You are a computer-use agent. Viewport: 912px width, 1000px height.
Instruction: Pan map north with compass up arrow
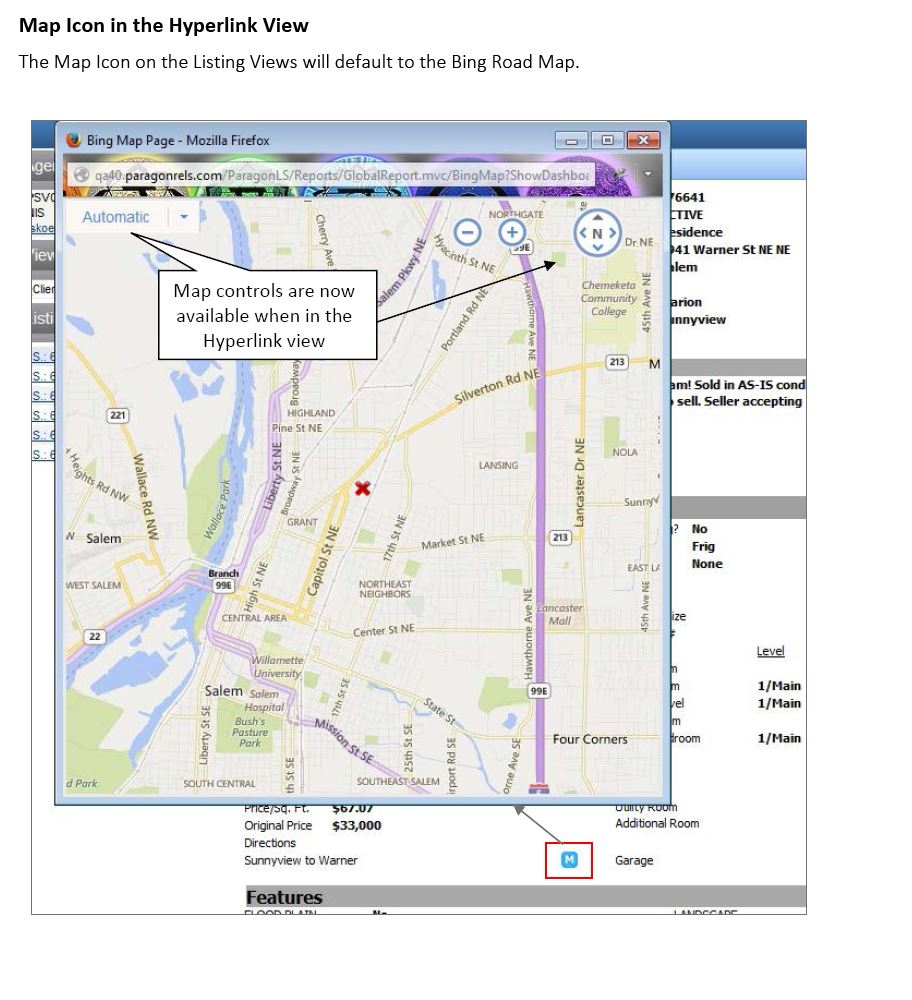point(598,217)
